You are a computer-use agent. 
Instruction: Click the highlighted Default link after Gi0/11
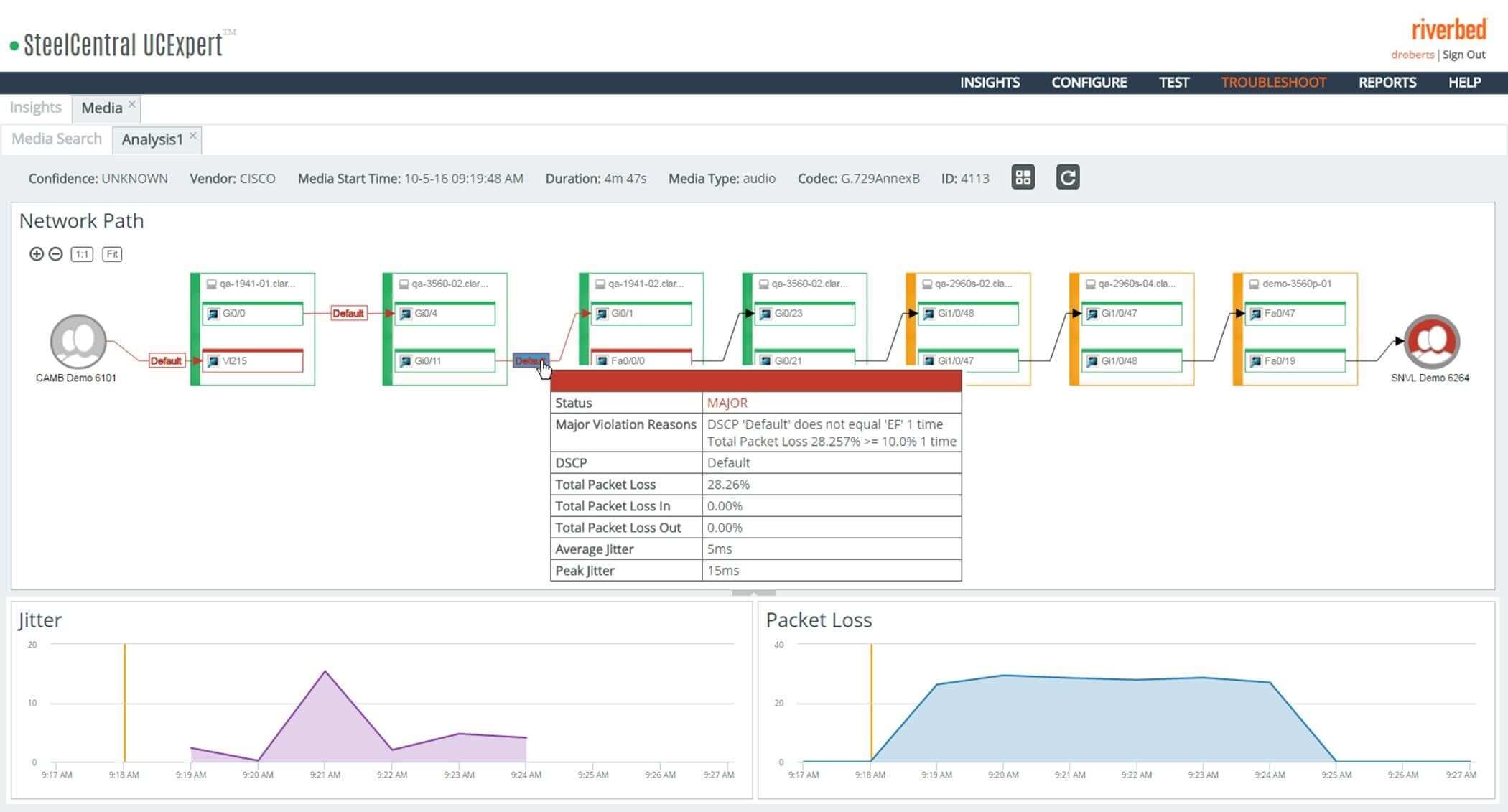531,360
